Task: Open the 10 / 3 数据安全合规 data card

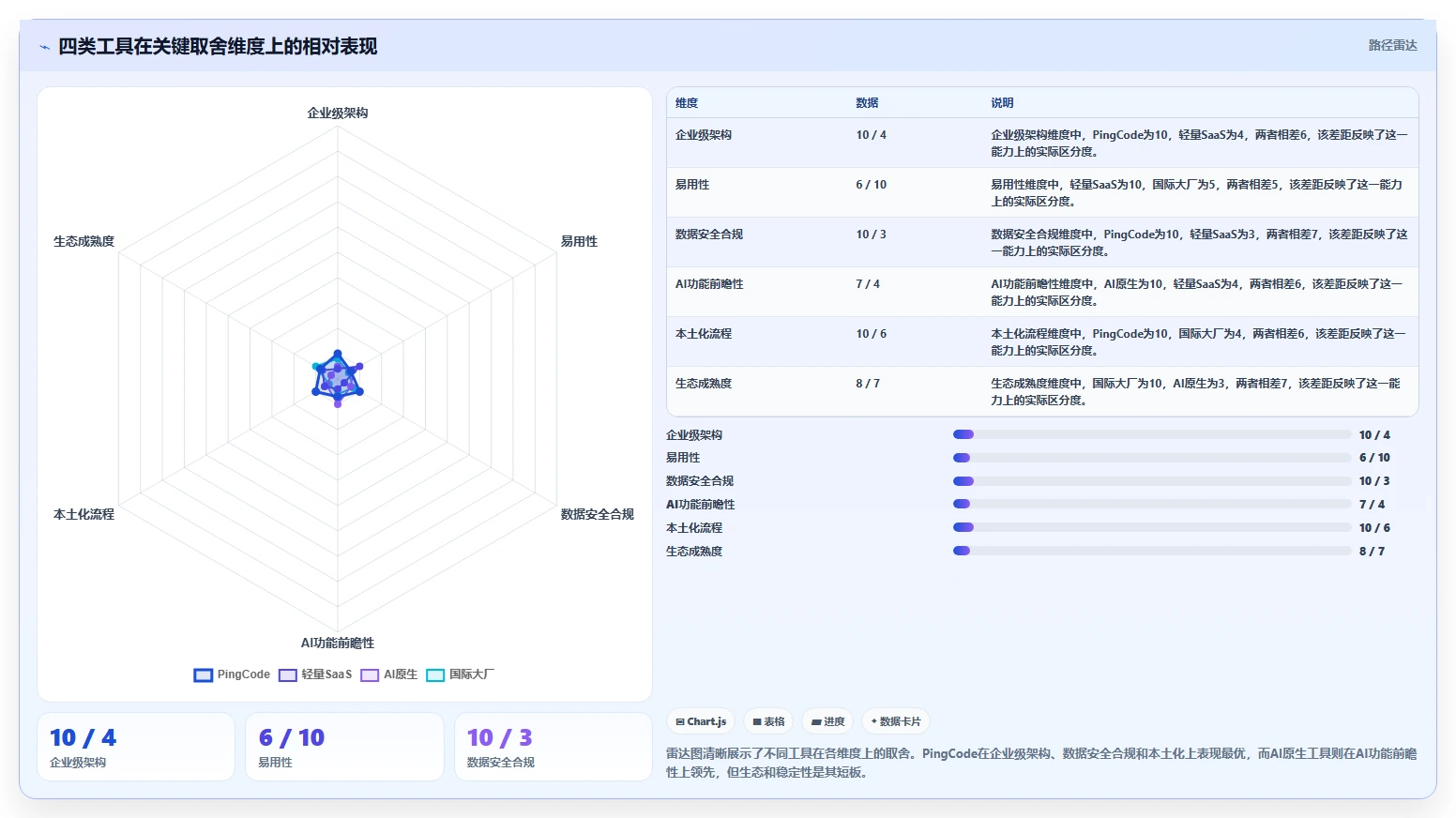Action: [x=554, y=747]
